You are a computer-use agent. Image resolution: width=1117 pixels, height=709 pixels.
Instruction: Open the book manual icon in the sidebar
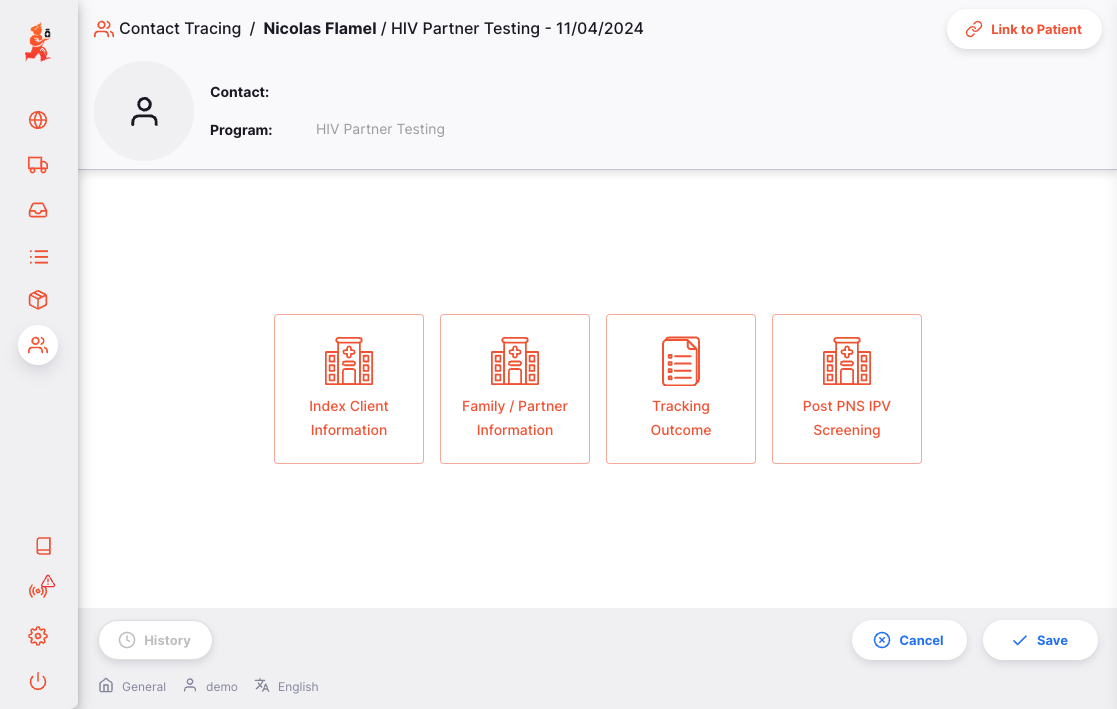43,546
